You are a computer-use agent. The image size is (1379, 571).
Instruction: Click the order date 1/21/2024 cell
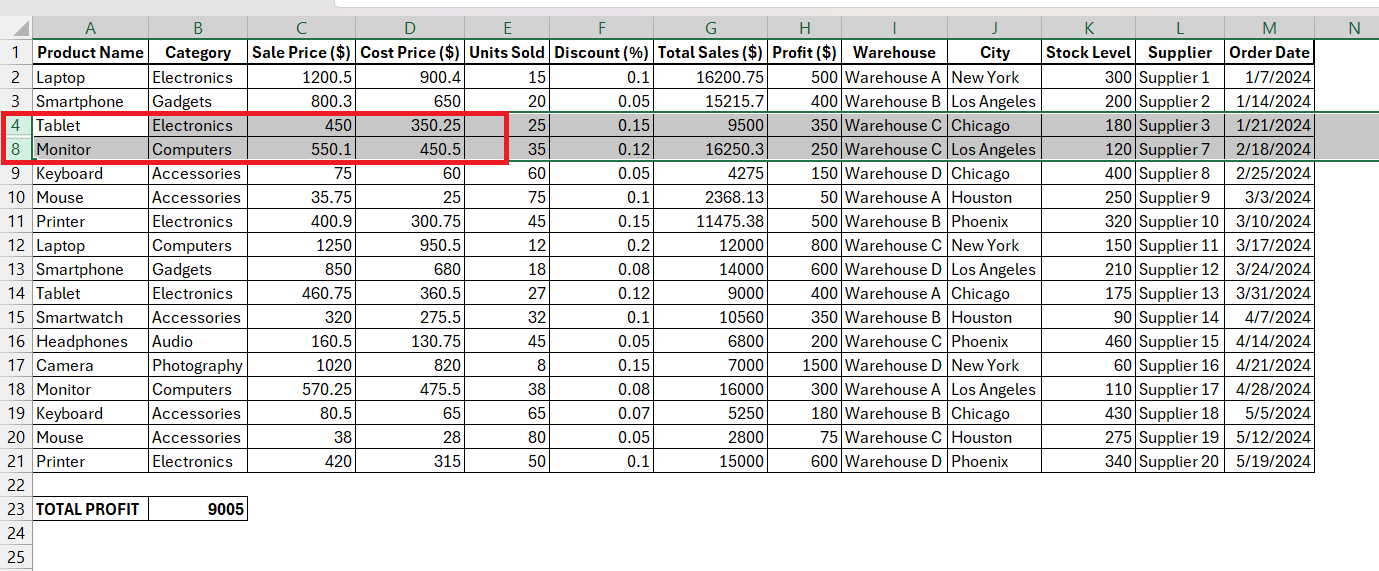1269,125
